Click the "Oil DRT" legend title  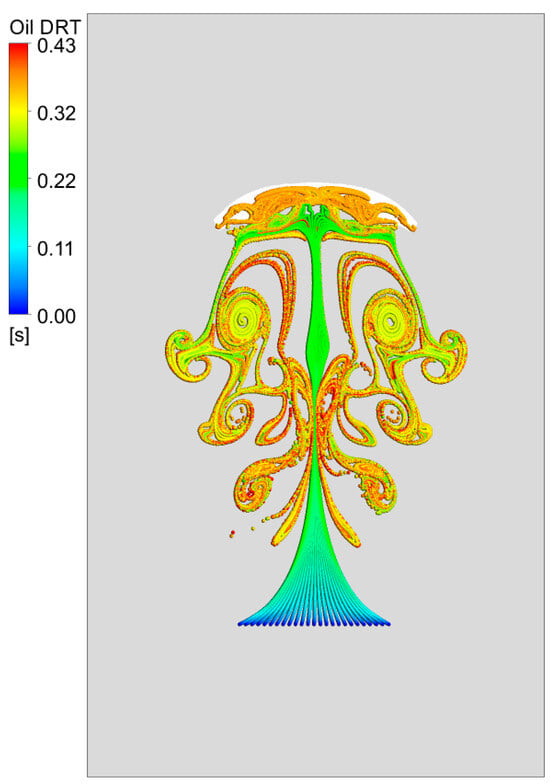(44, 26)
